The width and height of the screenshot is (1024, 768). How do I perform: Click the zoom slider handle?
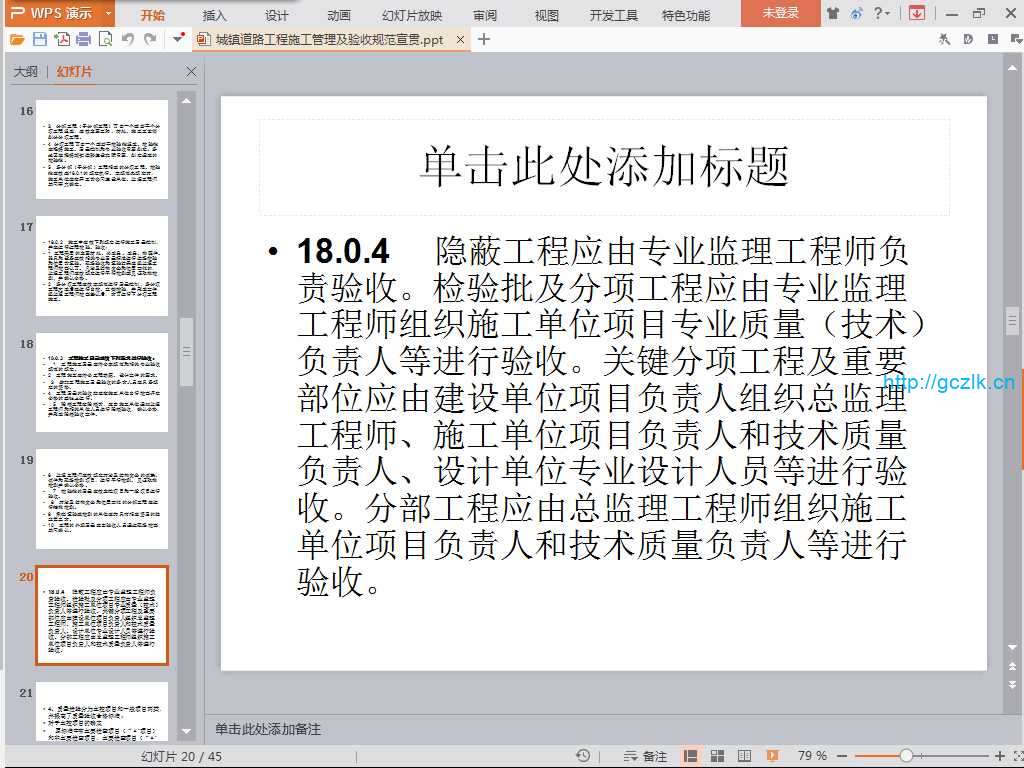(906, 756)
